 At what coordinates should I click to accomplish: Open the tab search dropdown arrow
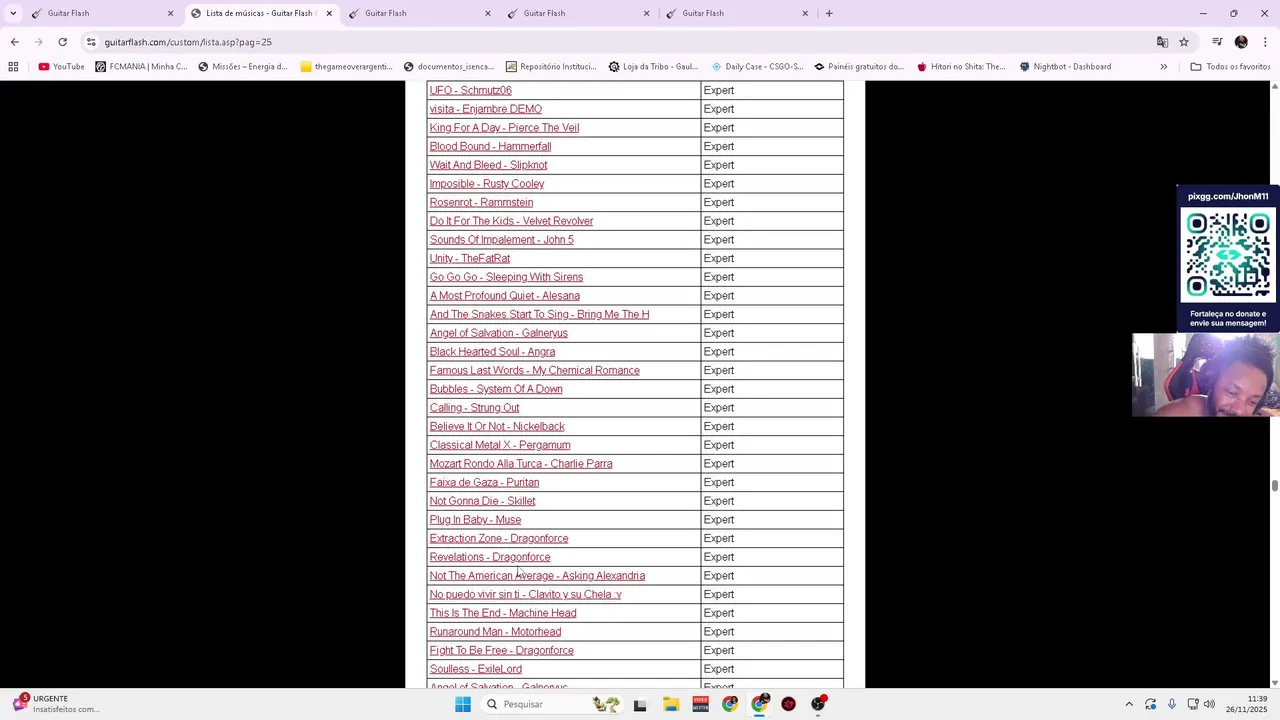pos(13,13)
